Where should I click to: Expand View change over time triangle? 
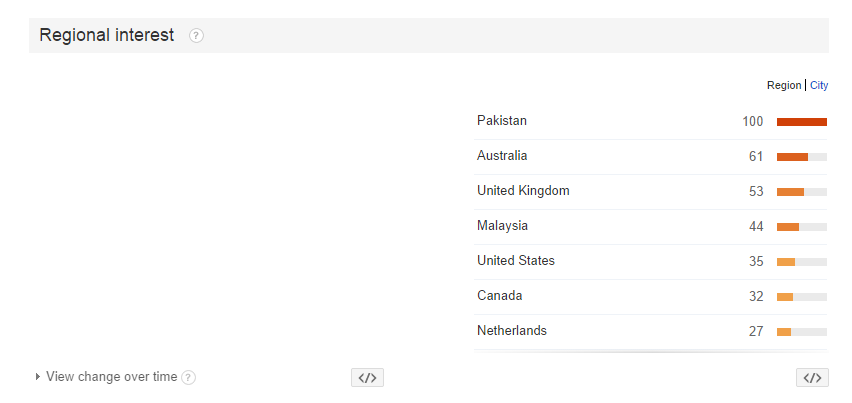pos(37,376)
